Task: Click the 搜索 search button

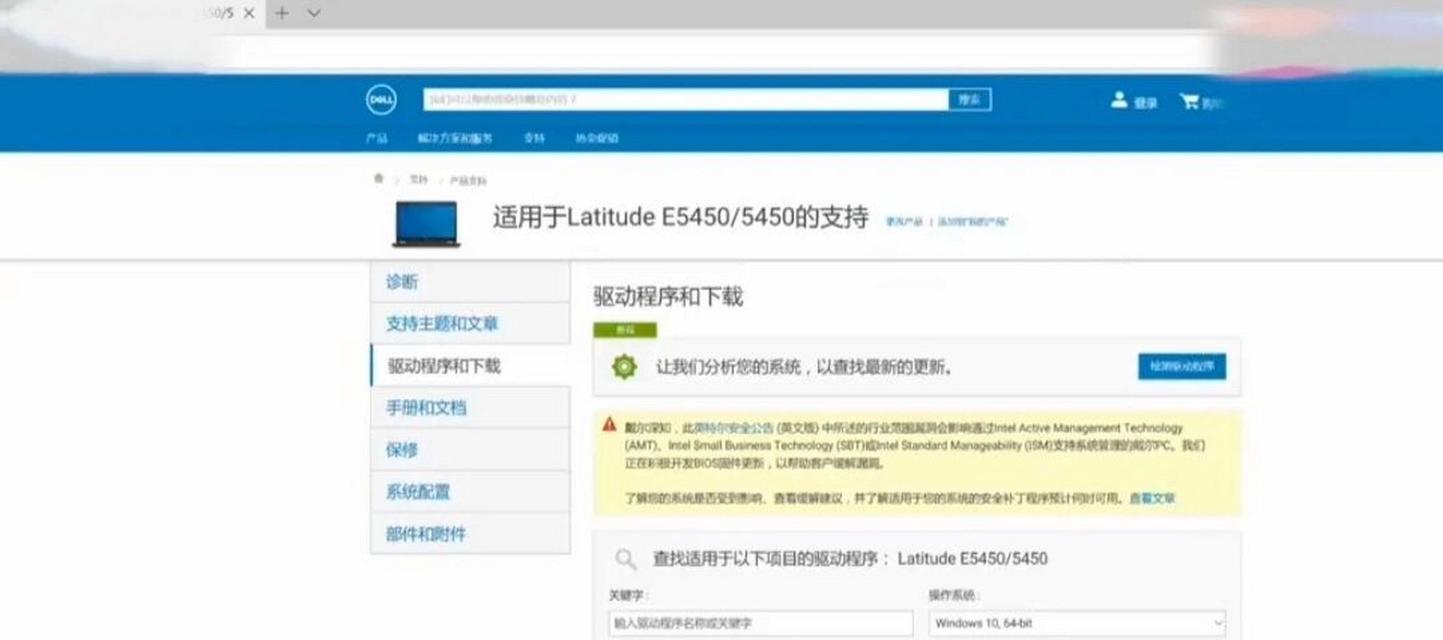Action: [970, 99]
